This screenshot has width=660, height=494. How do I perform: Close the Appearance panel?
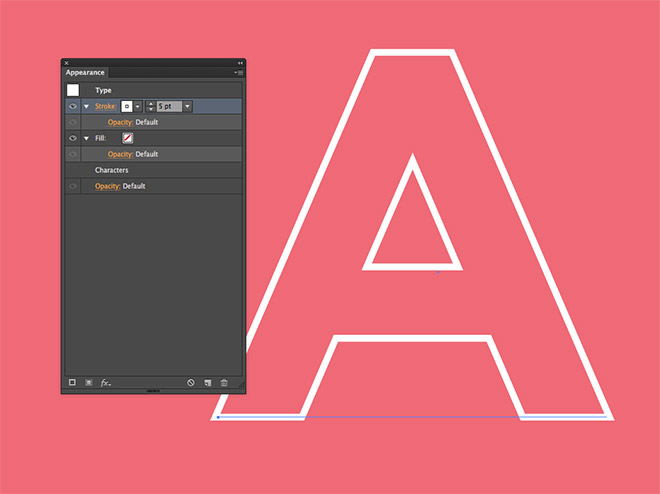(67, 63)
